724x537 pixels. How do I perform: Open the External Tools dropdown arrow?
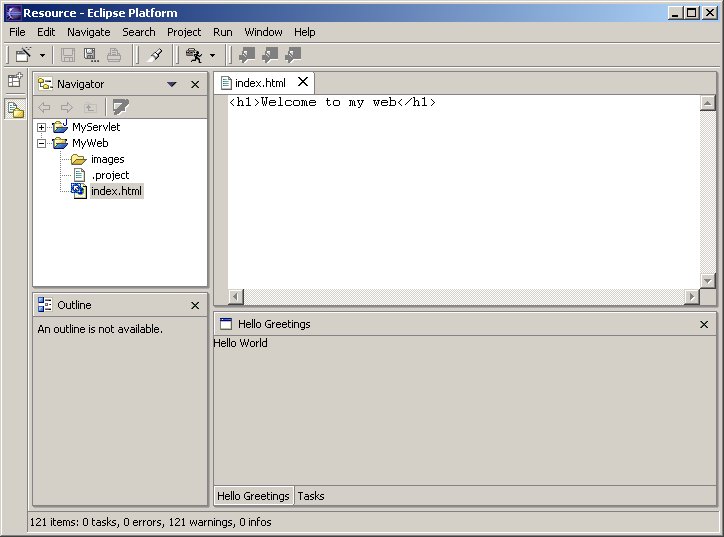click(x=212, y=56)
